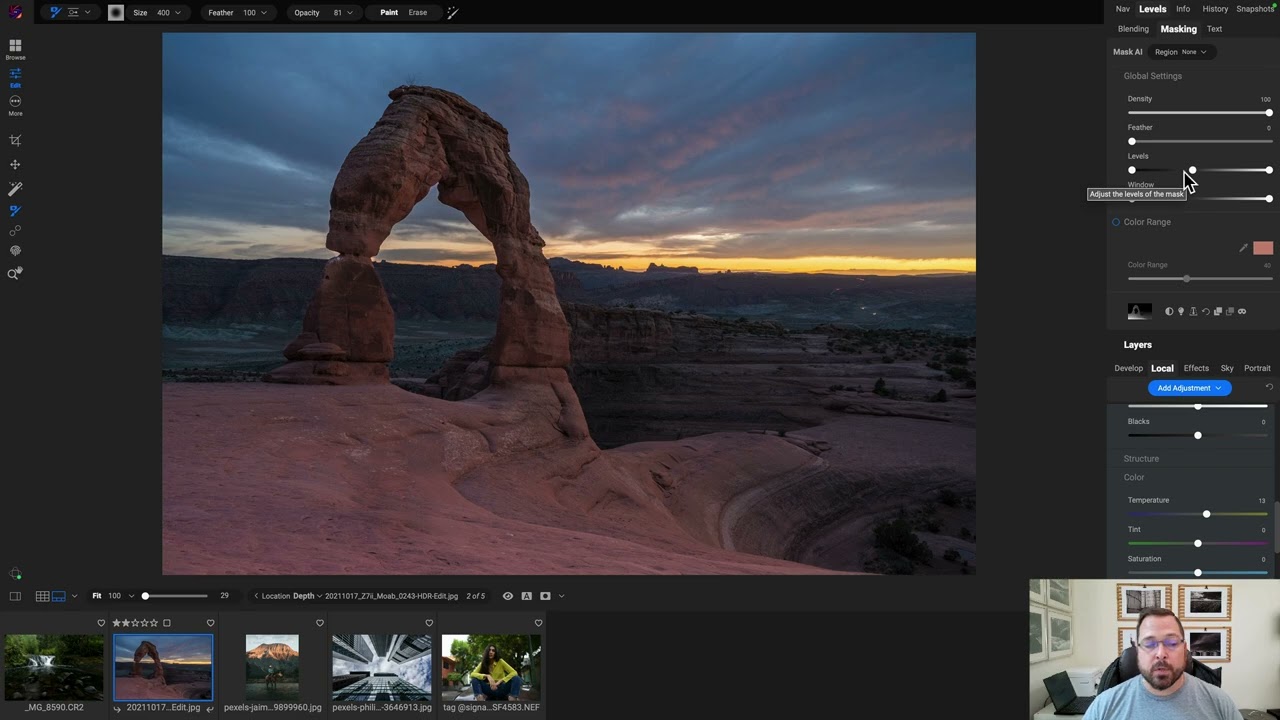Select the Zoom magnifier tool
Viewport: 1280px width, 720px height.
15,274
